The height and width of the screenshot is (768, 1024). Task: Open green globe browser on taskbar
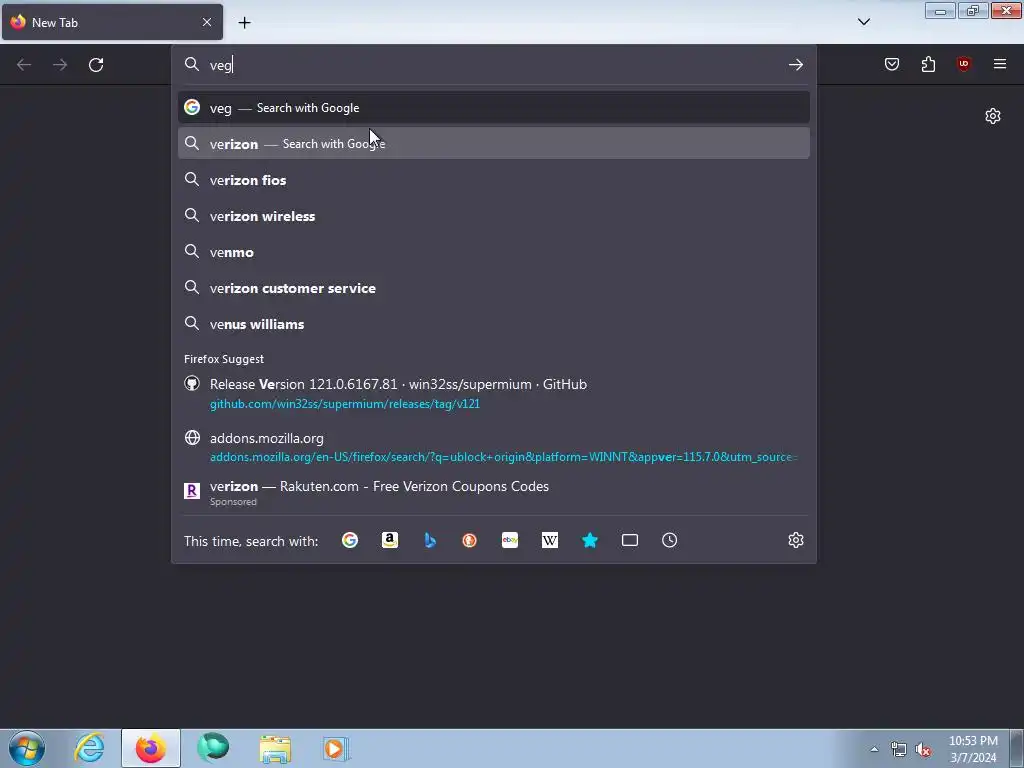click(x=213, y=748)
